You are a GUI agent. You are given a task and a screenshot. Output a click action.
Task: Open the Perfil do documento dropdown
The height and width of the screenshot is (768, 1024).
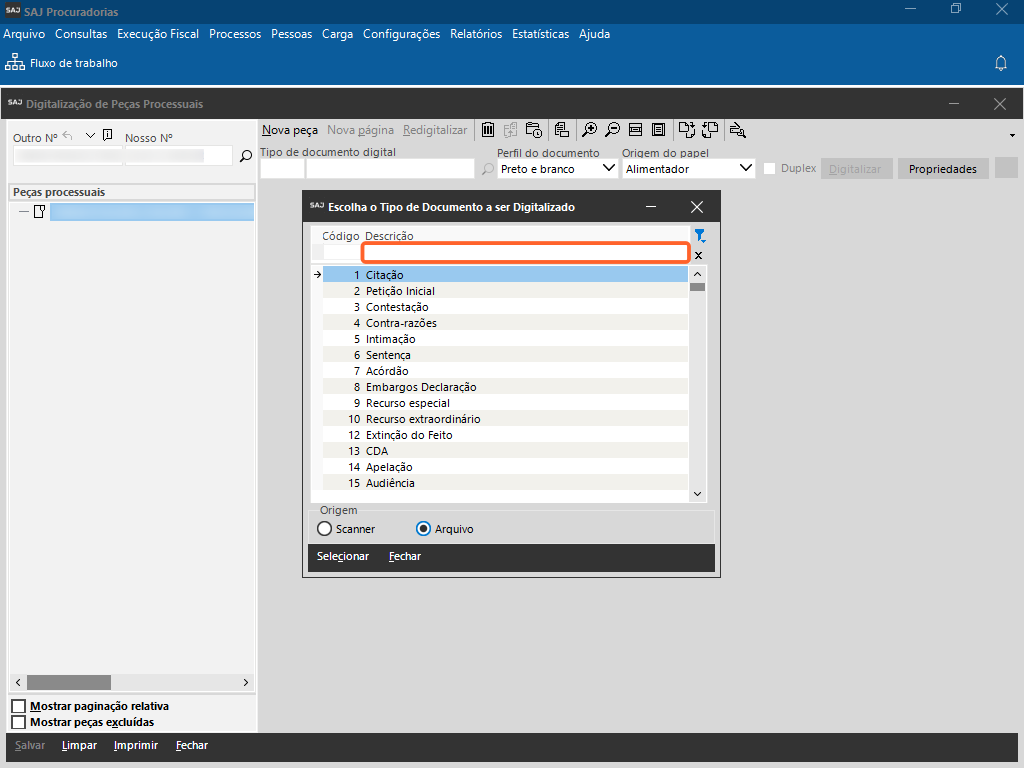tap(610, 169)
